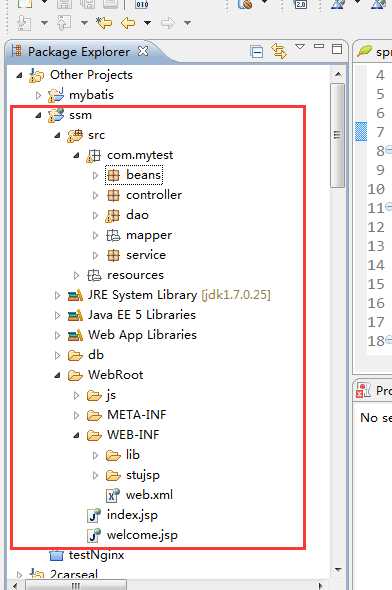This screenshot has width=392, height=590.
Task: Toggle Link with Editor button
Action: click(279, 51)
